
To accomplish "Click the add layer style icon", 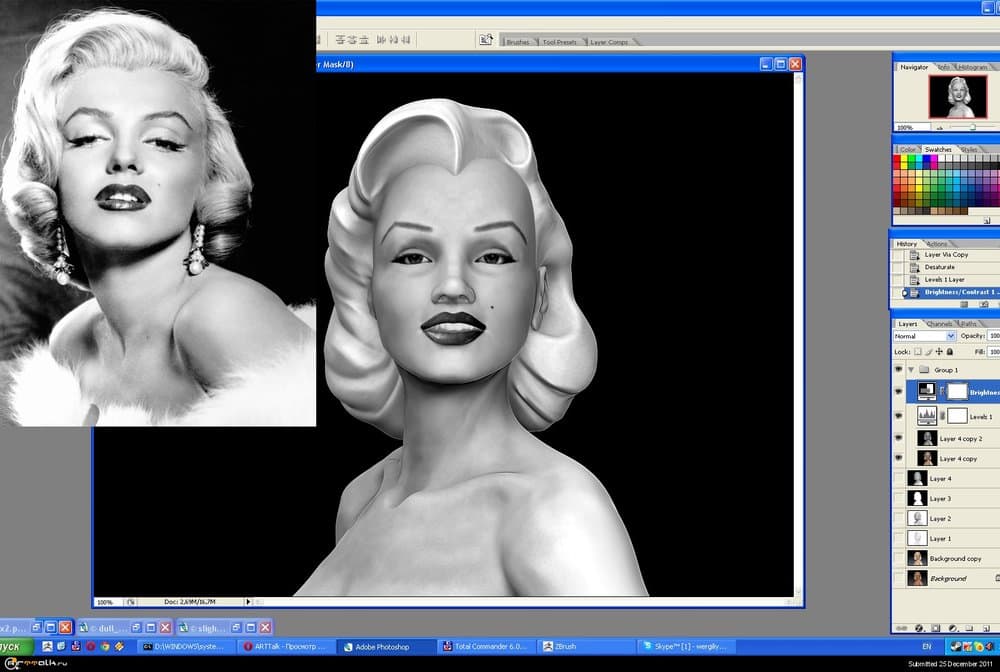I will (917, 628).
